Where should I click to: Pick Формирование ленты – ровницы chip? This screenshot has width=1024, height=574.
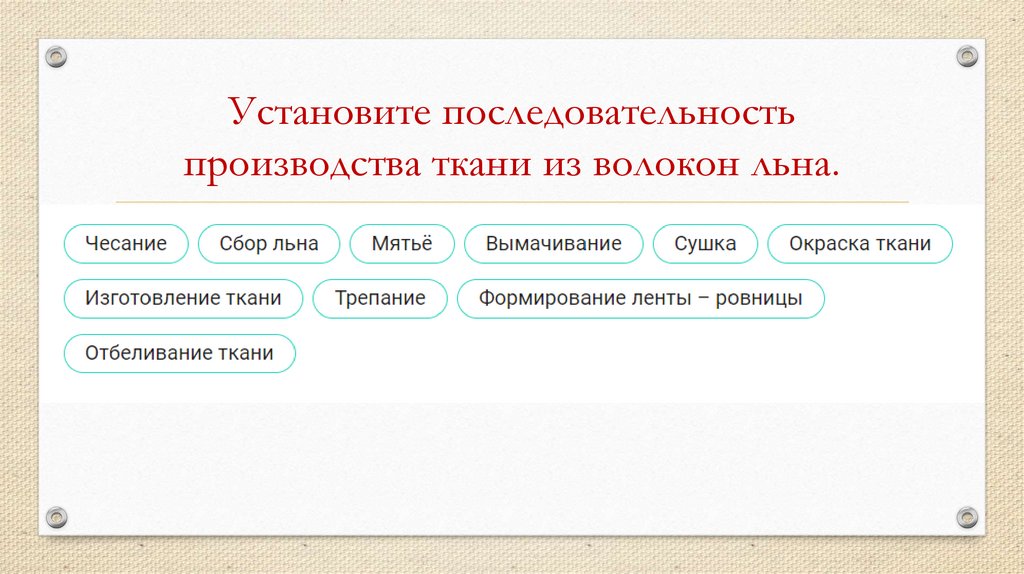(641, 298)
